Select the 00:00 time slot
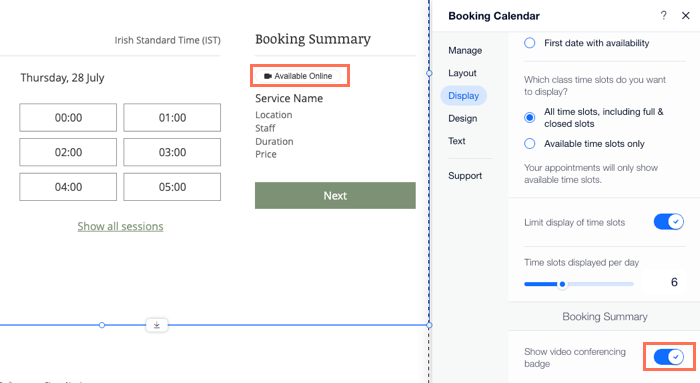 (x=68, y=118)
